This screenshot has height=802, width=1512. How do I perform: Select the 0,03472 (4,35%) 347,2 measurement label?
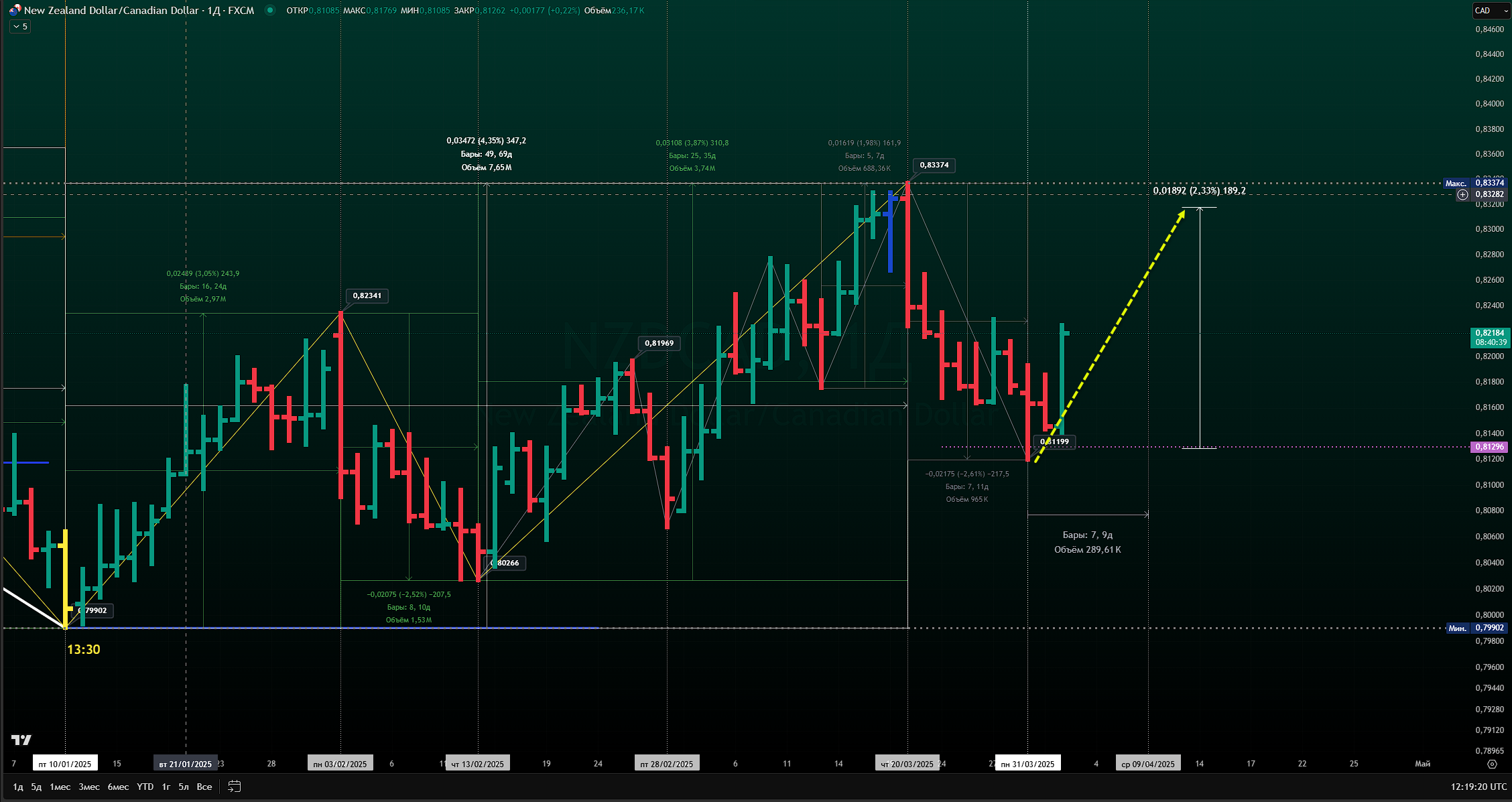tap(487, 141)
